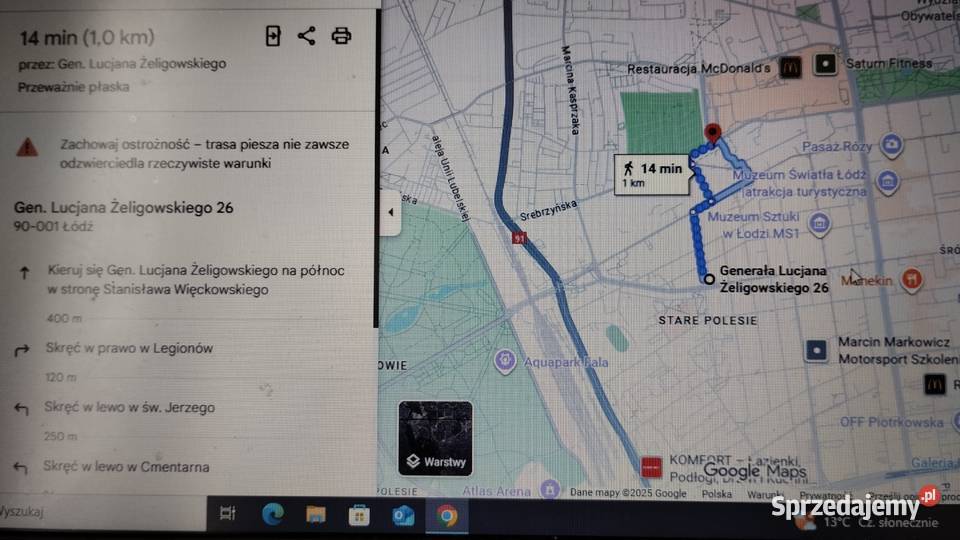Open the Warstwy layers thumbnail
This screenshot has height=540, width=960.
pos(435,438)
